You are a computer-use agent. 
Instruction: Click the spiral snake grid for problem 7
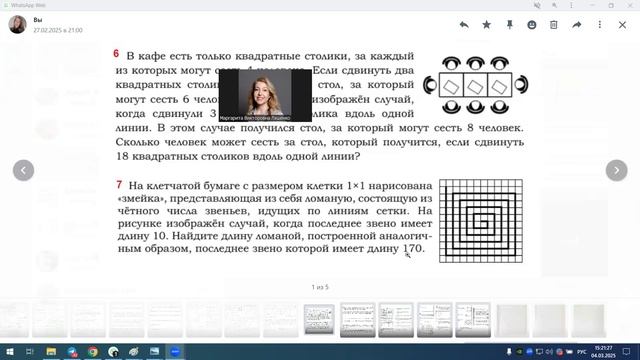481,221
